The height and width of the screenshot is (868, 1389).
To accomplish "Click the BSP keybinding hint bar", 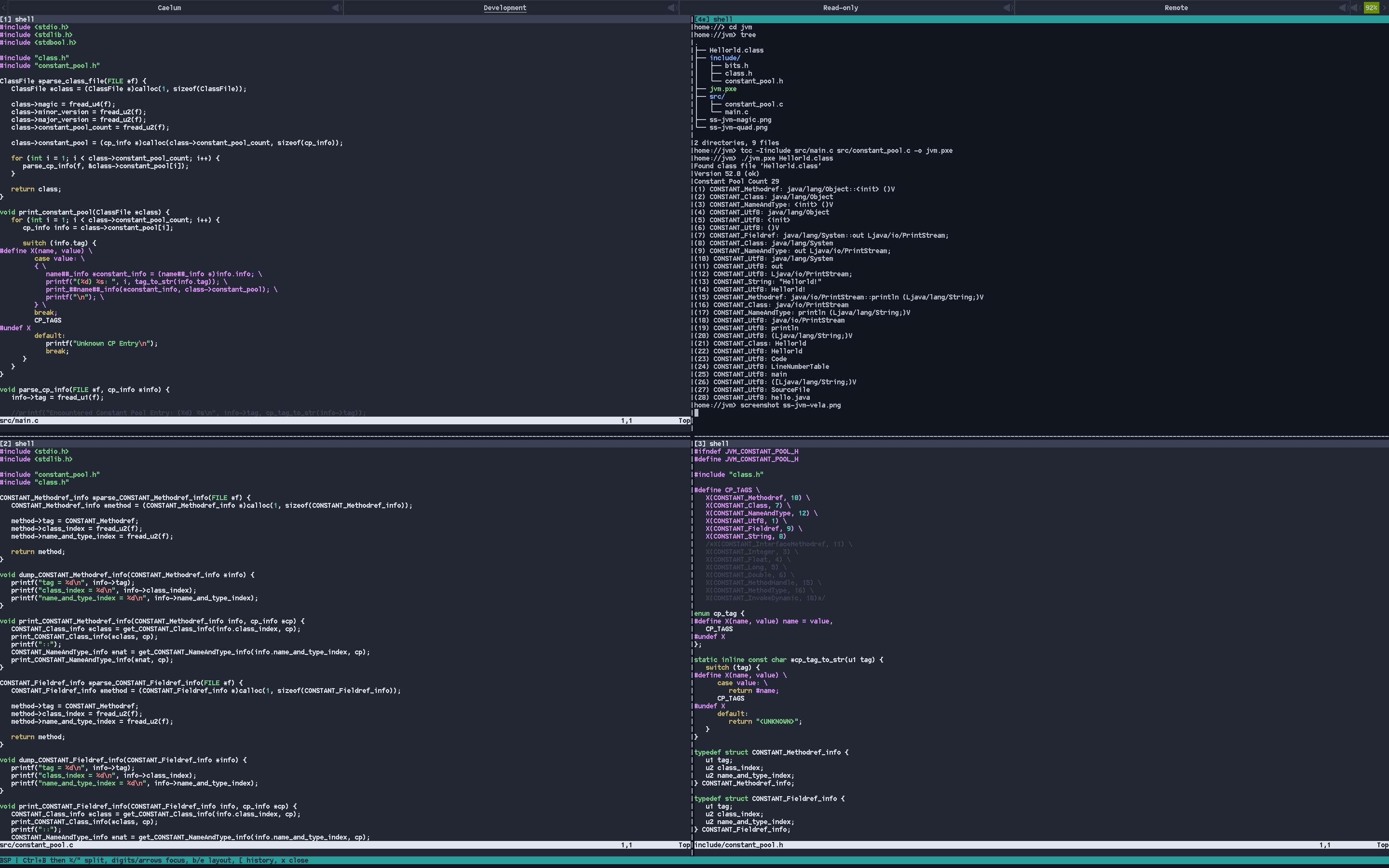I will click(x=694, y=860).
